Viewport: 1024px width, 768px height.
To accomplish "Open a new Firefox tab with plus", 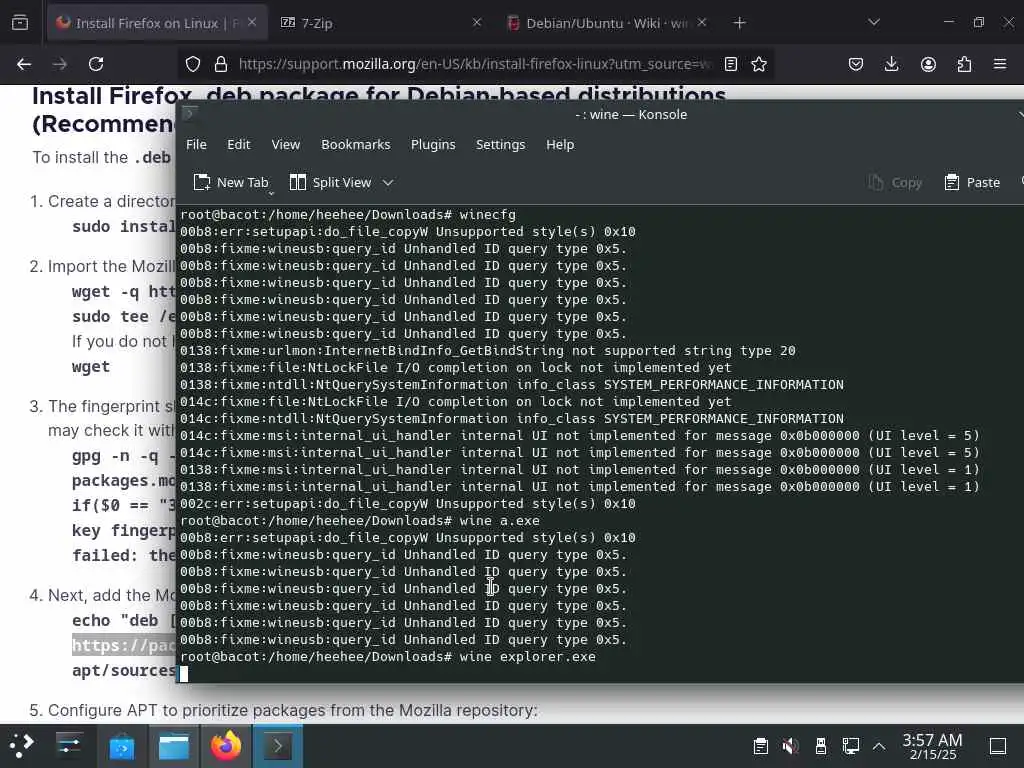I will pyautogui.click(x=739, y=23).
